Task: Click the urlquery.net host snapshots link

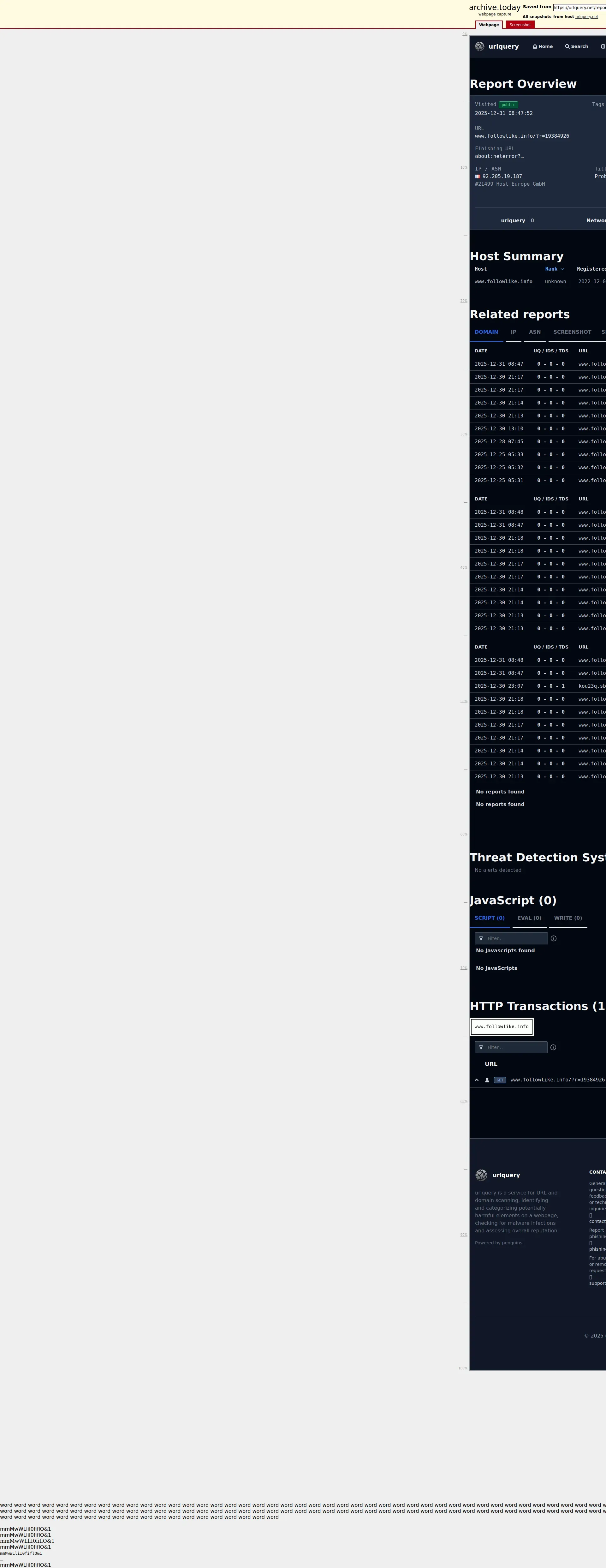Action: [586, 16]
